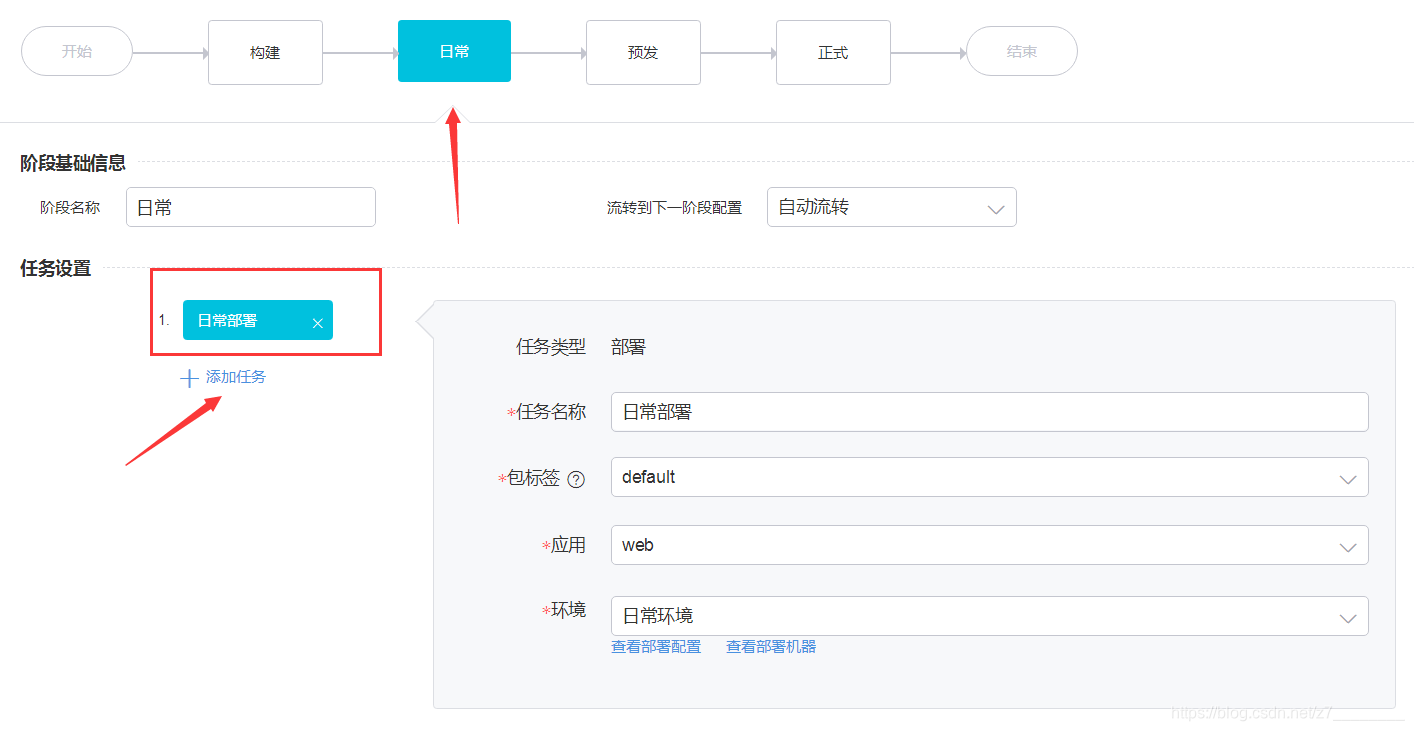Click the plus icon beside 添加任务
The image size is (1414, 731).
pos(189,378)
